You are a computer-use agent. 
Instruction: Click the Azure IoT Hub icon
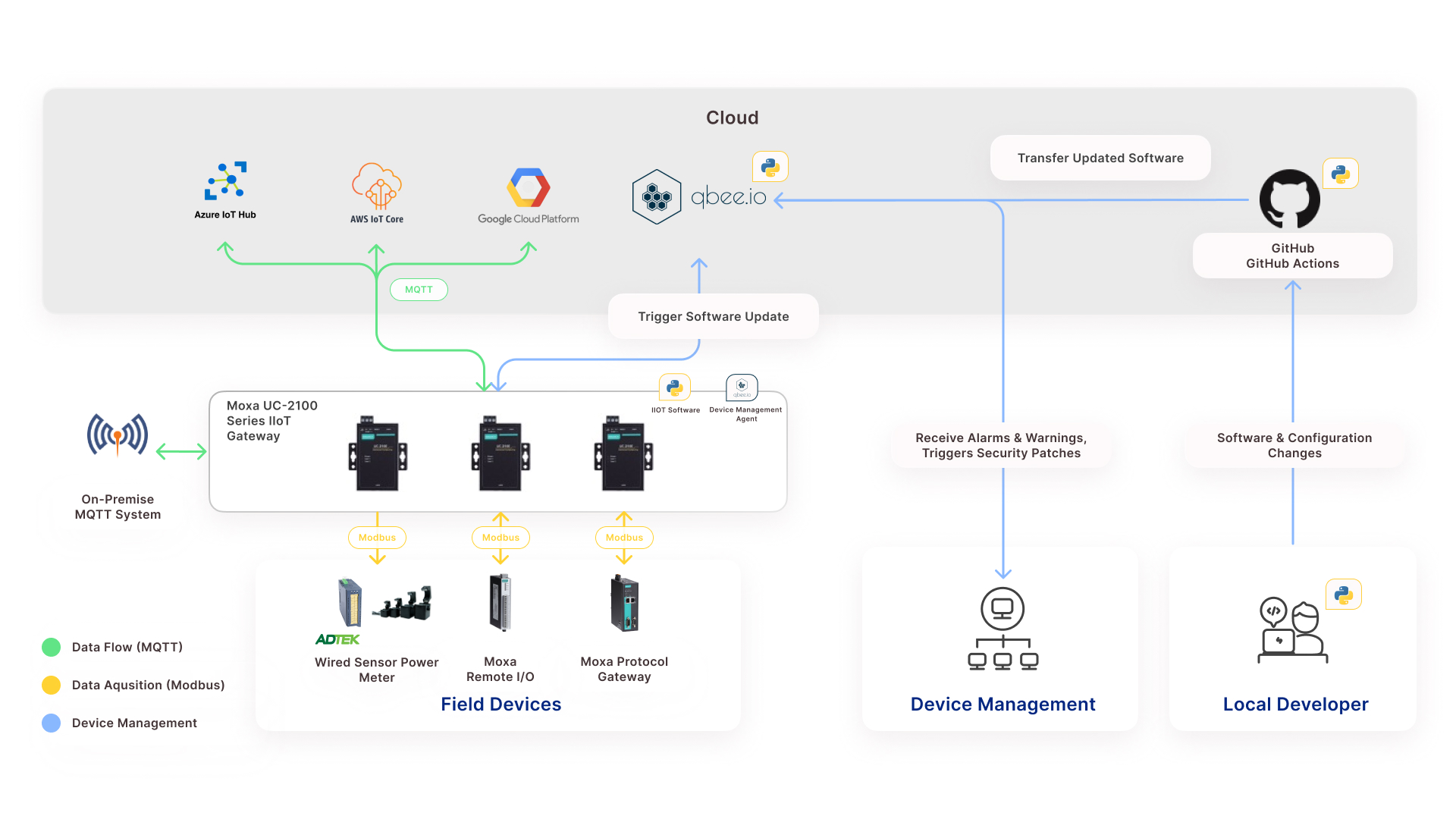pyautogui.click(x=225, y=181)
